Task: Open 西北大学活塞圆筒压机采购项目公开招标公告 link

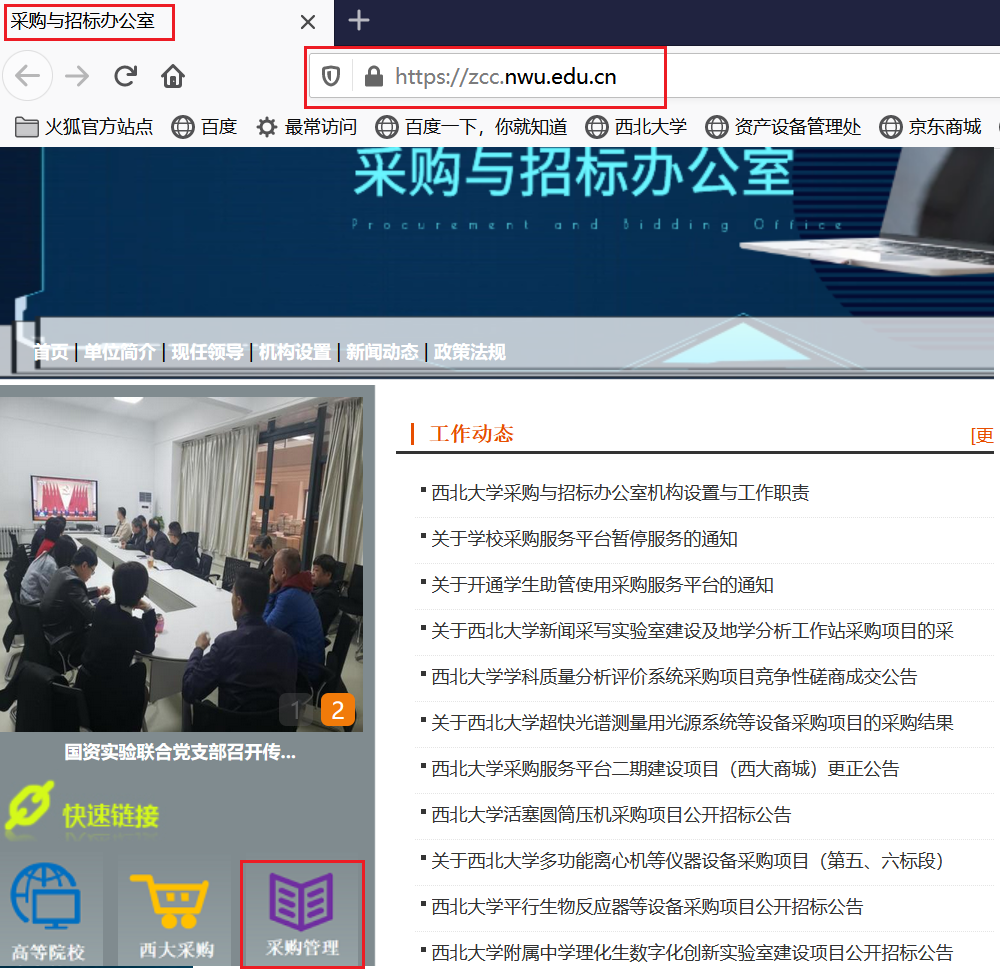Action: 611,815
